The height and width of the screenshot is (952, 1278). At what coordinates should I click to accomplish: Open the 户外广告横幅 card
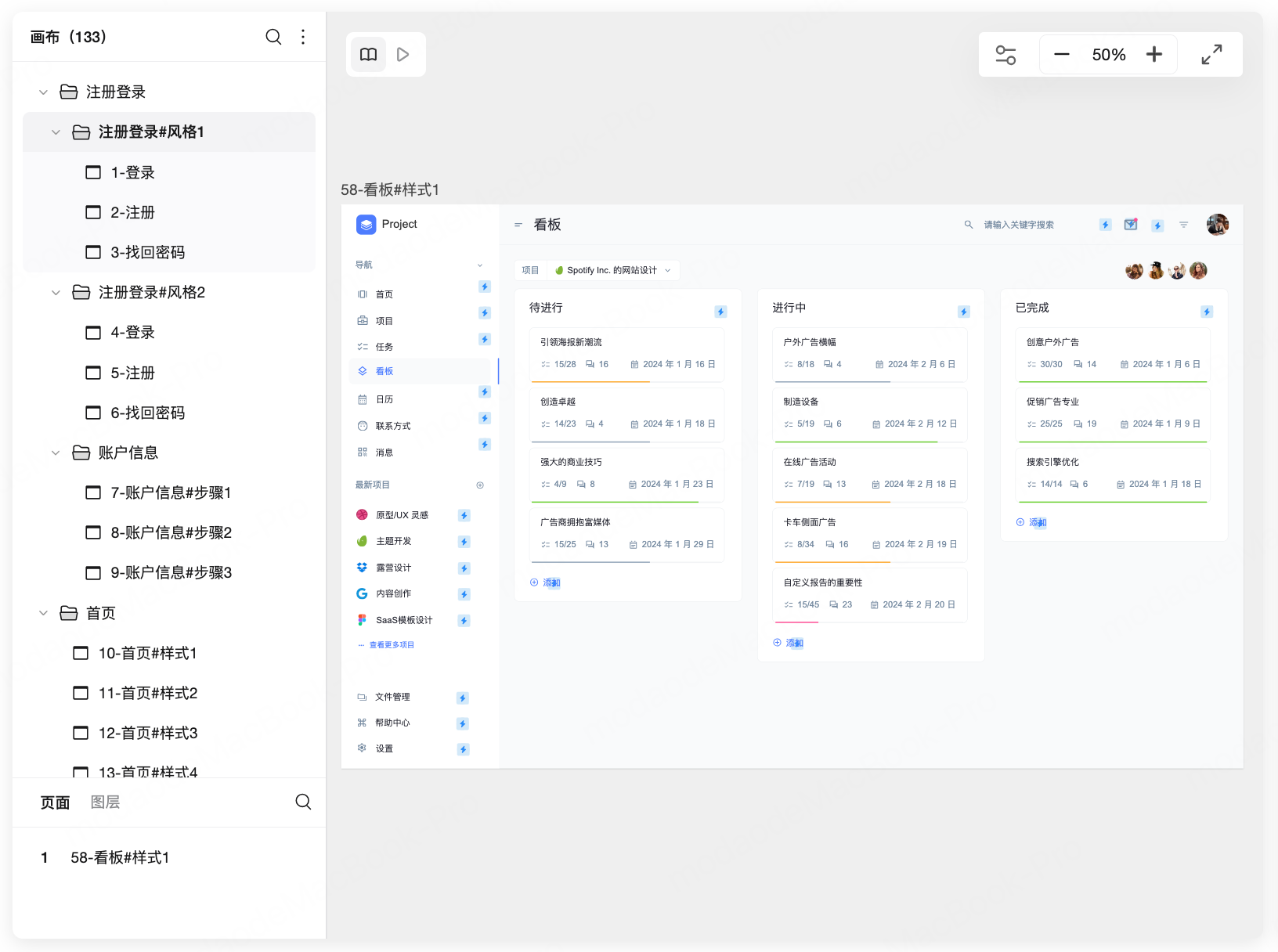[871, 355]
